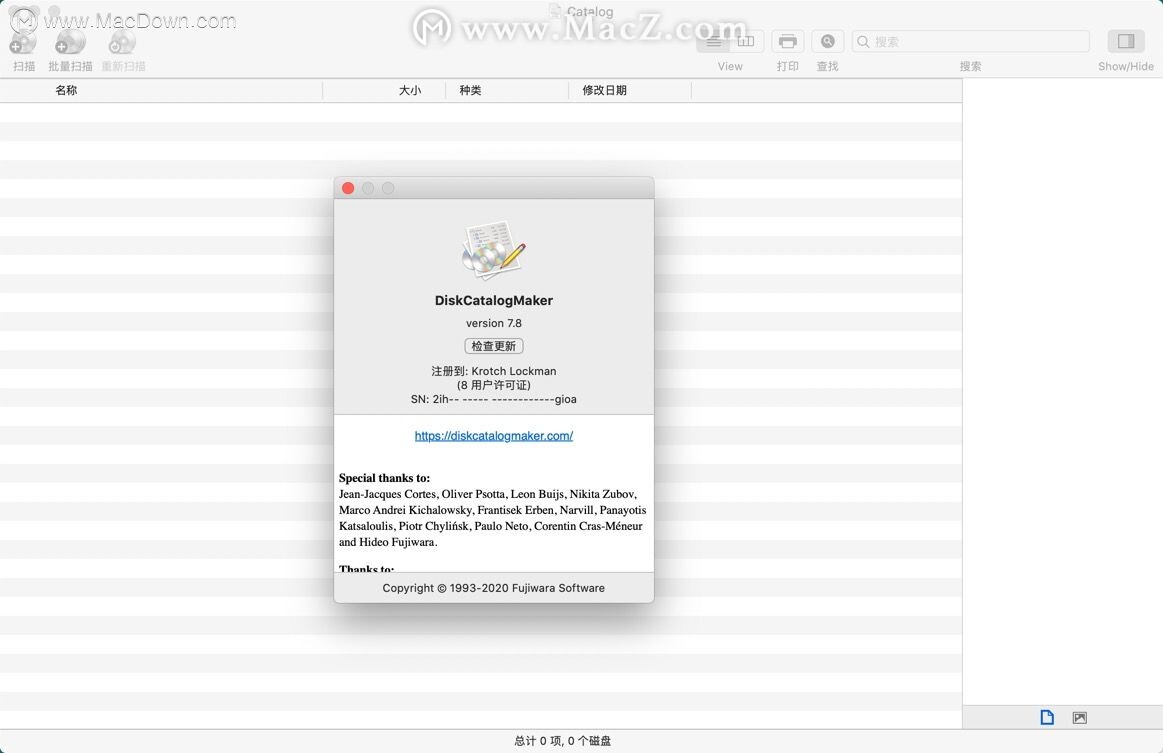Viewport: 1163px width, 753px height.
Task: Select the image preview tab icon in sidebar
Action: tap(1079, 717)
